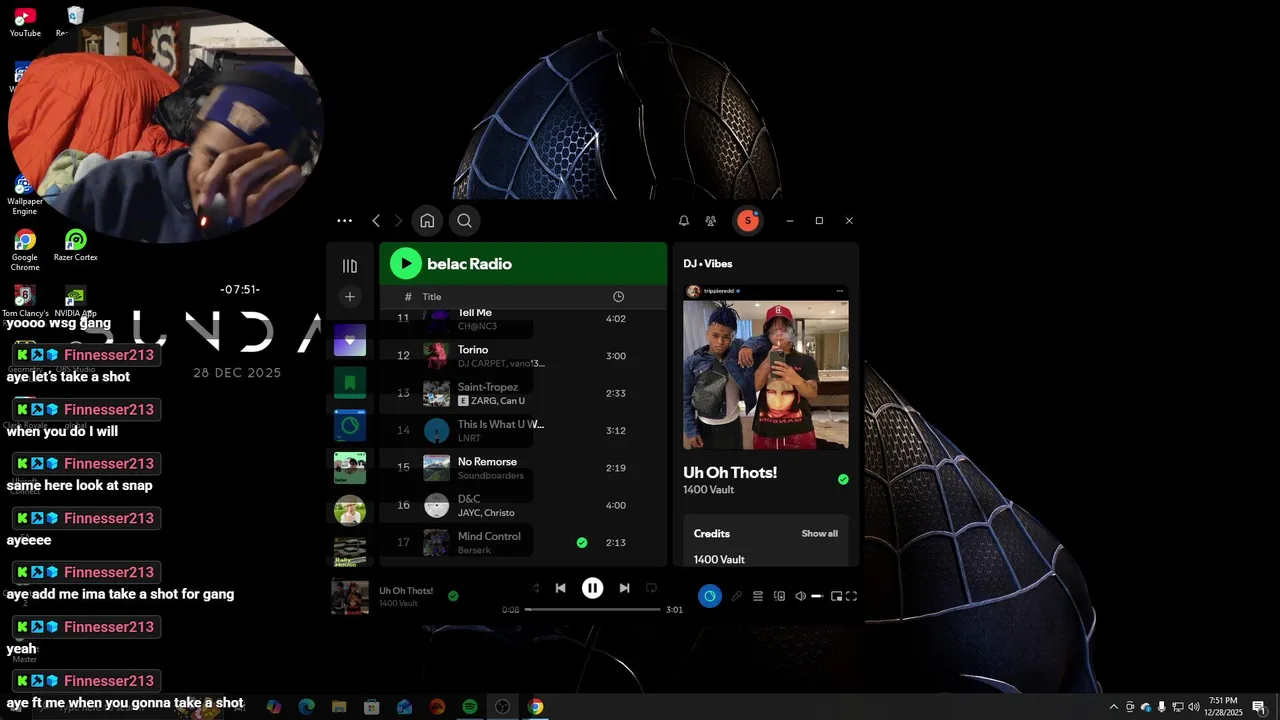1280x720 pixels.
Task: Create a playlist with plus button
Action: (350, 297)
